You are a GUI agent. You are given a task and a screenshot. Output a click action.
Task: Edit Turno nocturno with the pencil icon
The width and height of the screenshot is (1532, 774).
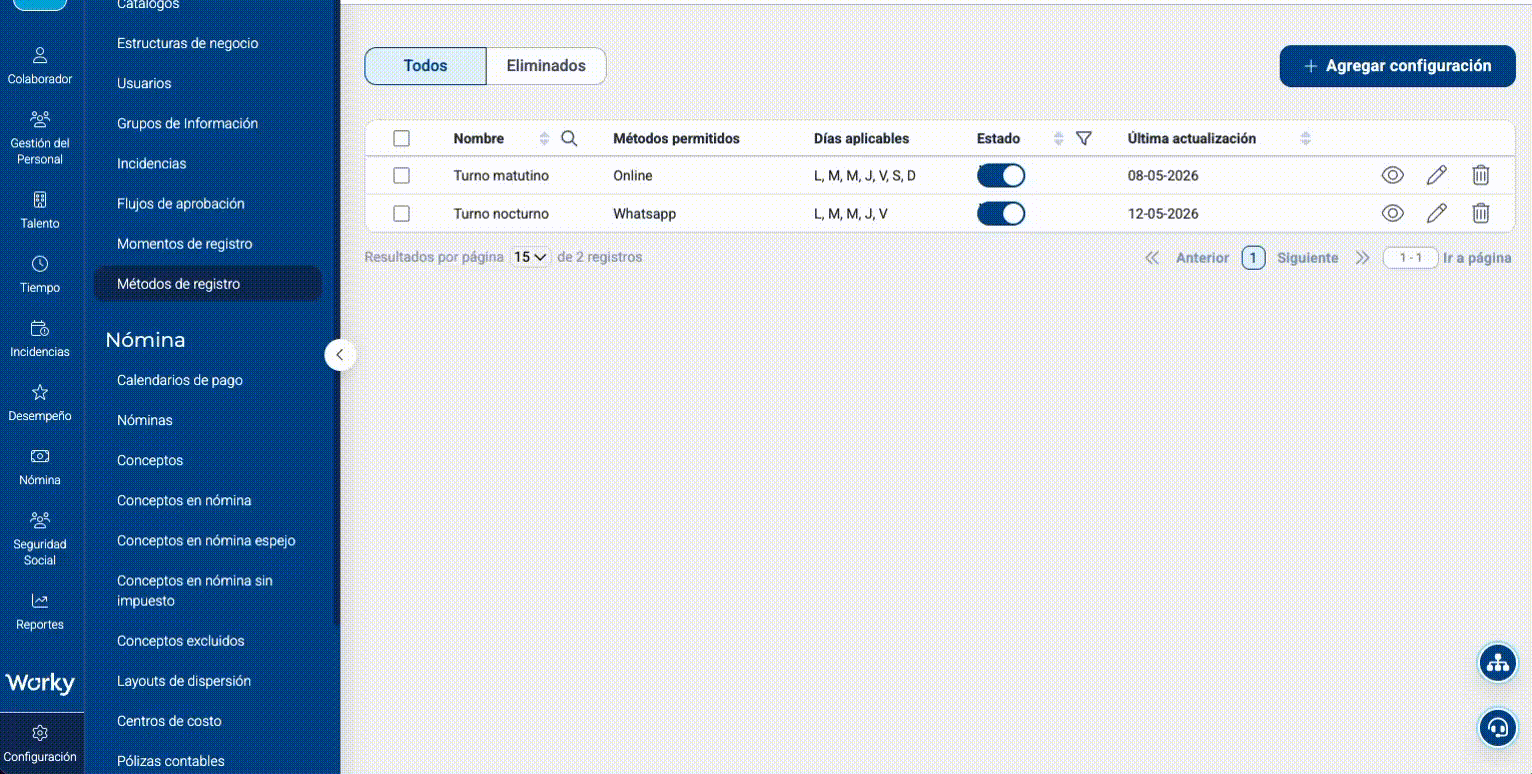[1437, 213]
